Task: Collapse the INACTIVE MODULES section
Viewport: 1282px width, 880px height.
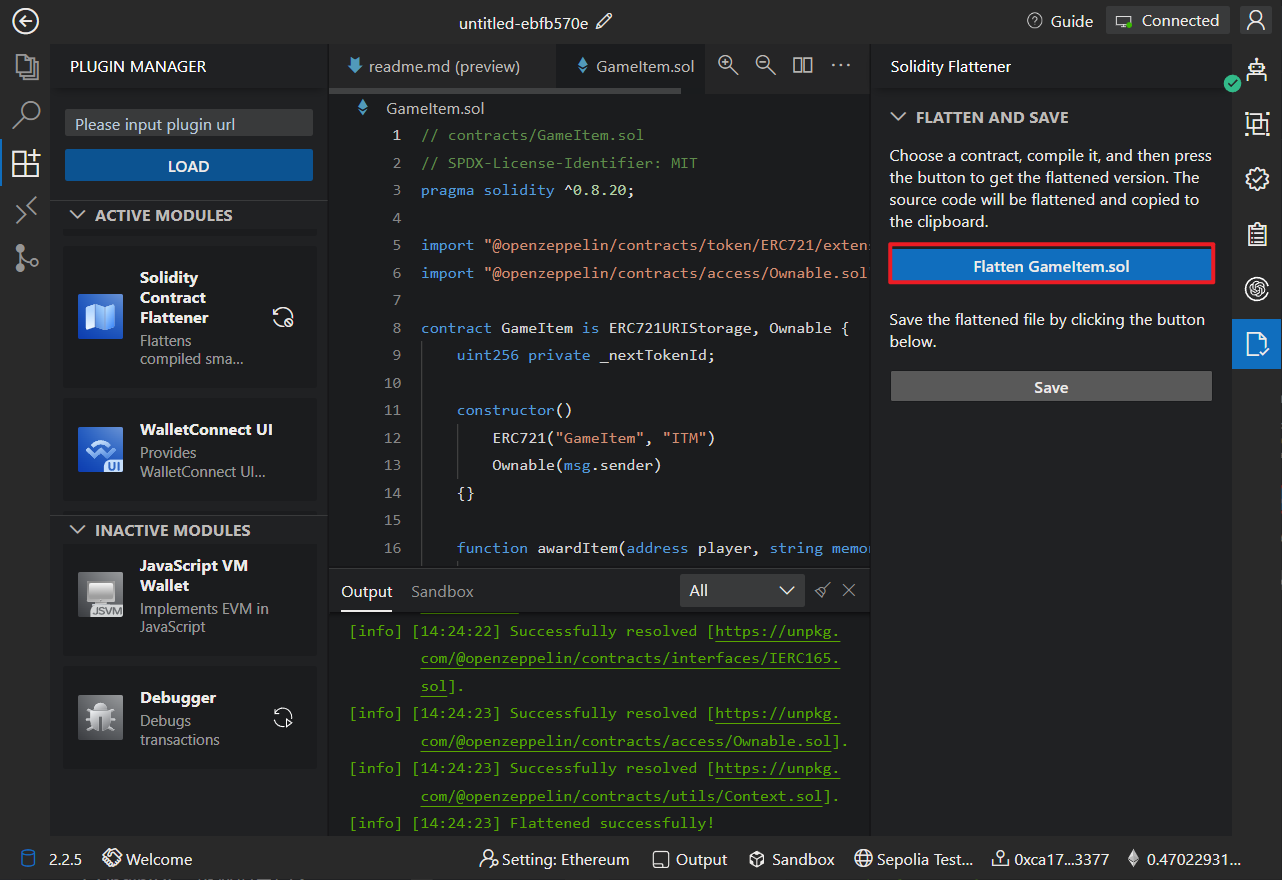Action: click(x=77, y=530)
